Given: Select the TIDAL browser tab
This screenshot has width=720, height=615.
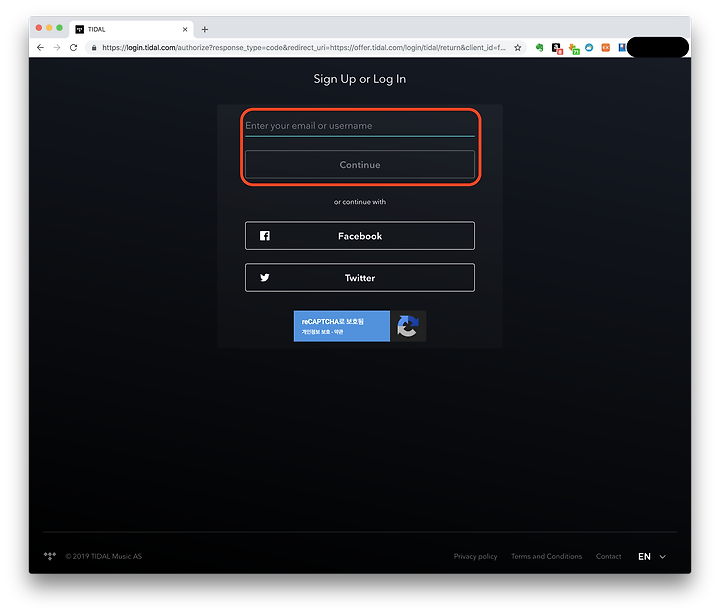Looking at the screenshot, I should pos(131,29).
